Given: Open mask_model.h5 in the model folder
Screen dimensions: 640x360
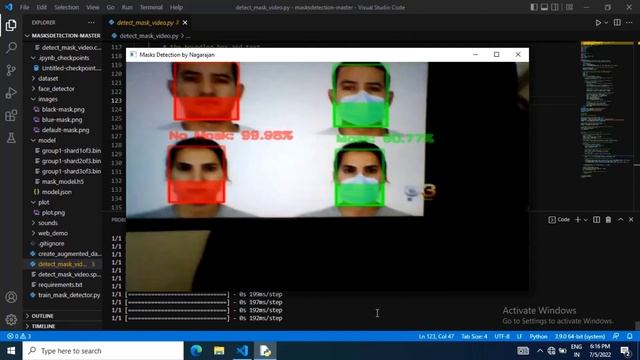Looking at the screenshot, I should [x=62, y=182].
